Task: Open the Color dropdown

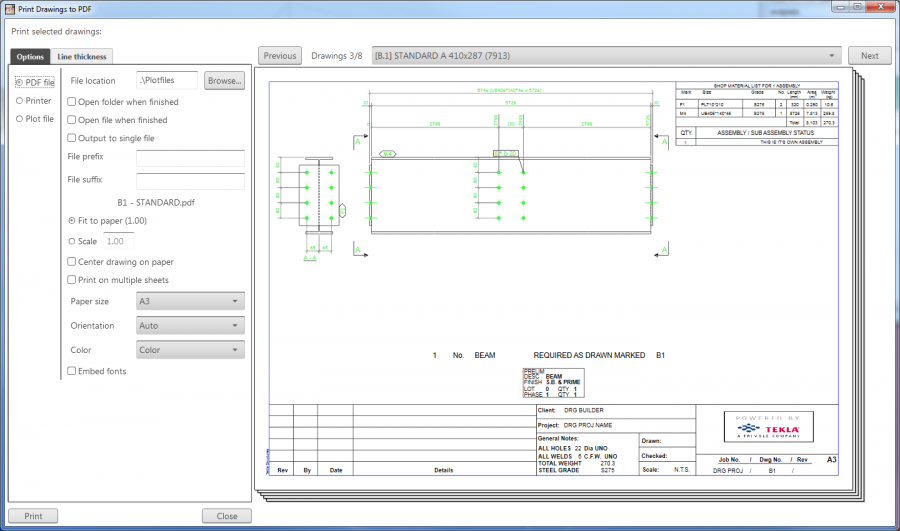Action: pyautogui.click(x=190, y=350)
